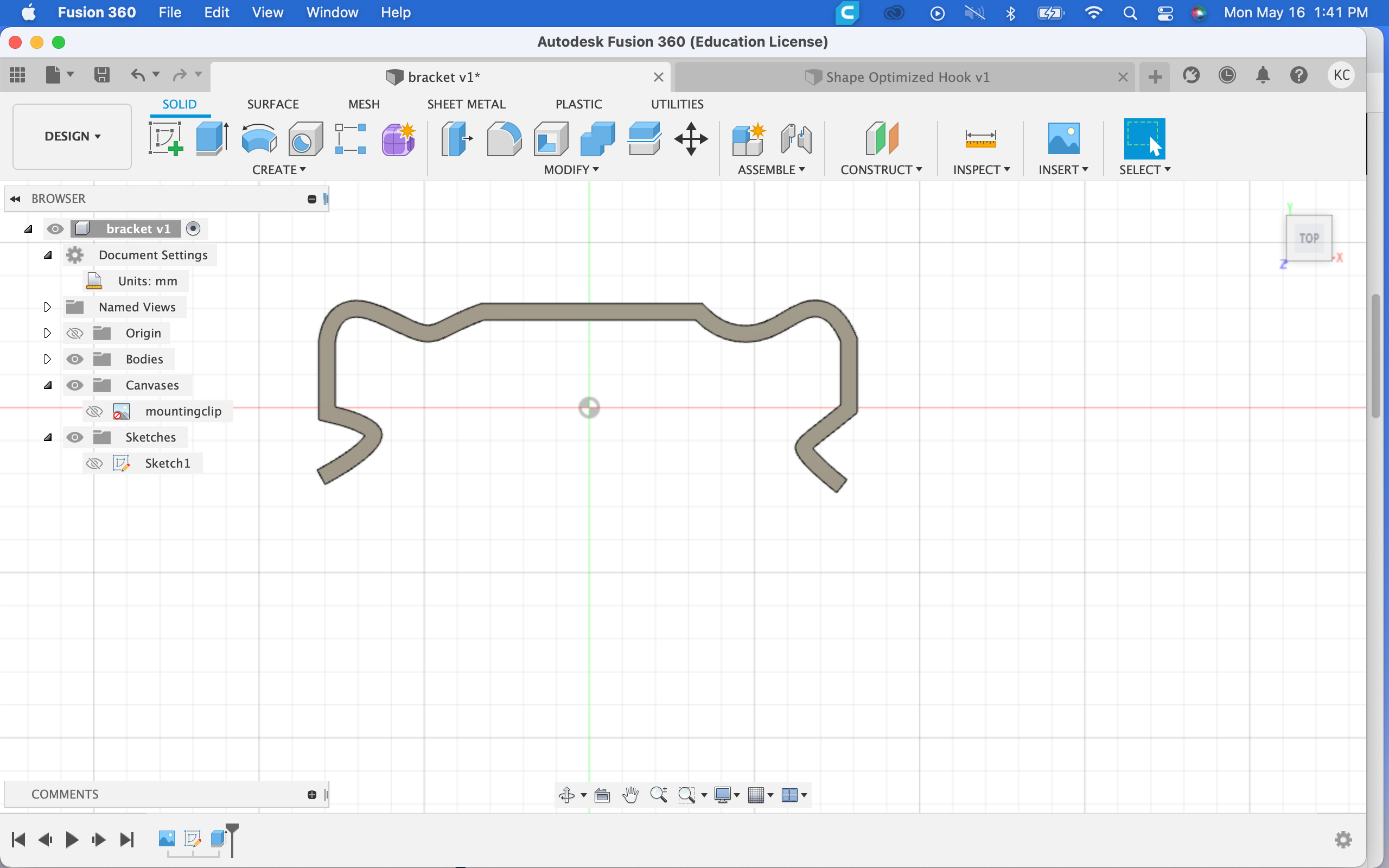Open the DESIGN workspace dropdown

coord(72,137)
